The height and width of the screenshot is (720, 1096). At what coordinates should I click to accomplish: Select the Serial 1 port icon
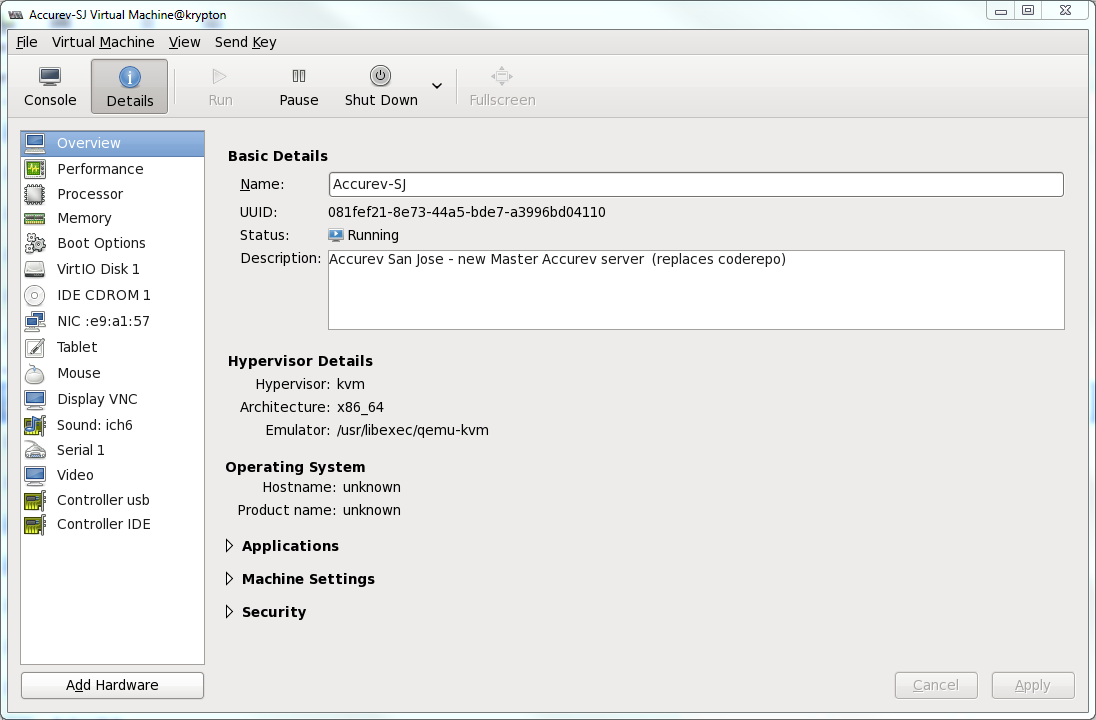pos(35,450)
